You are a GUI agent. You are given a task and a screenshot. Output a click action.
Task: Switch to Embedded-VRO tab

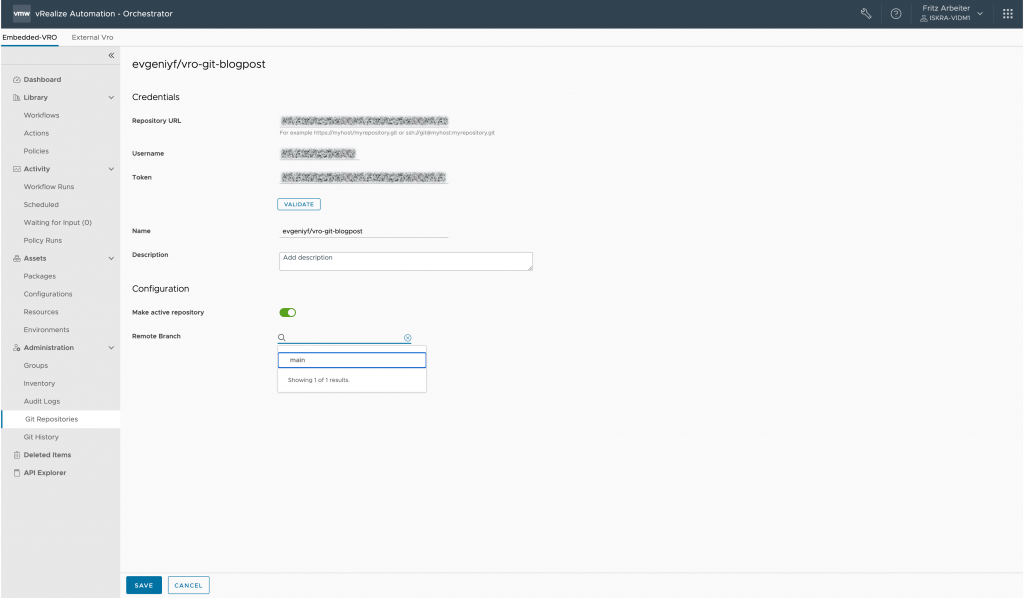[x=29, y=37]
